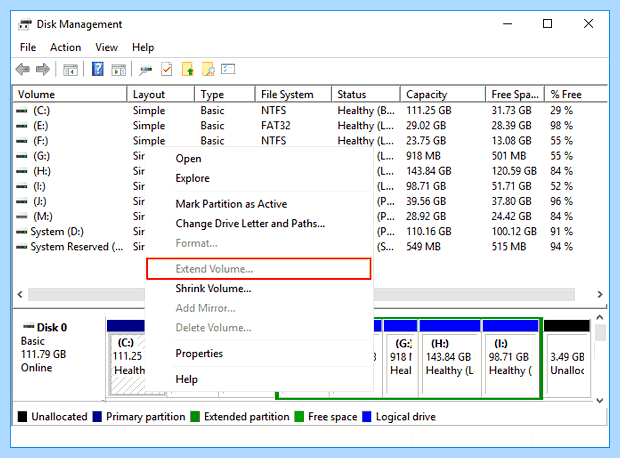Select Change Drive Letter and Paths

click(x=259, y=224)
